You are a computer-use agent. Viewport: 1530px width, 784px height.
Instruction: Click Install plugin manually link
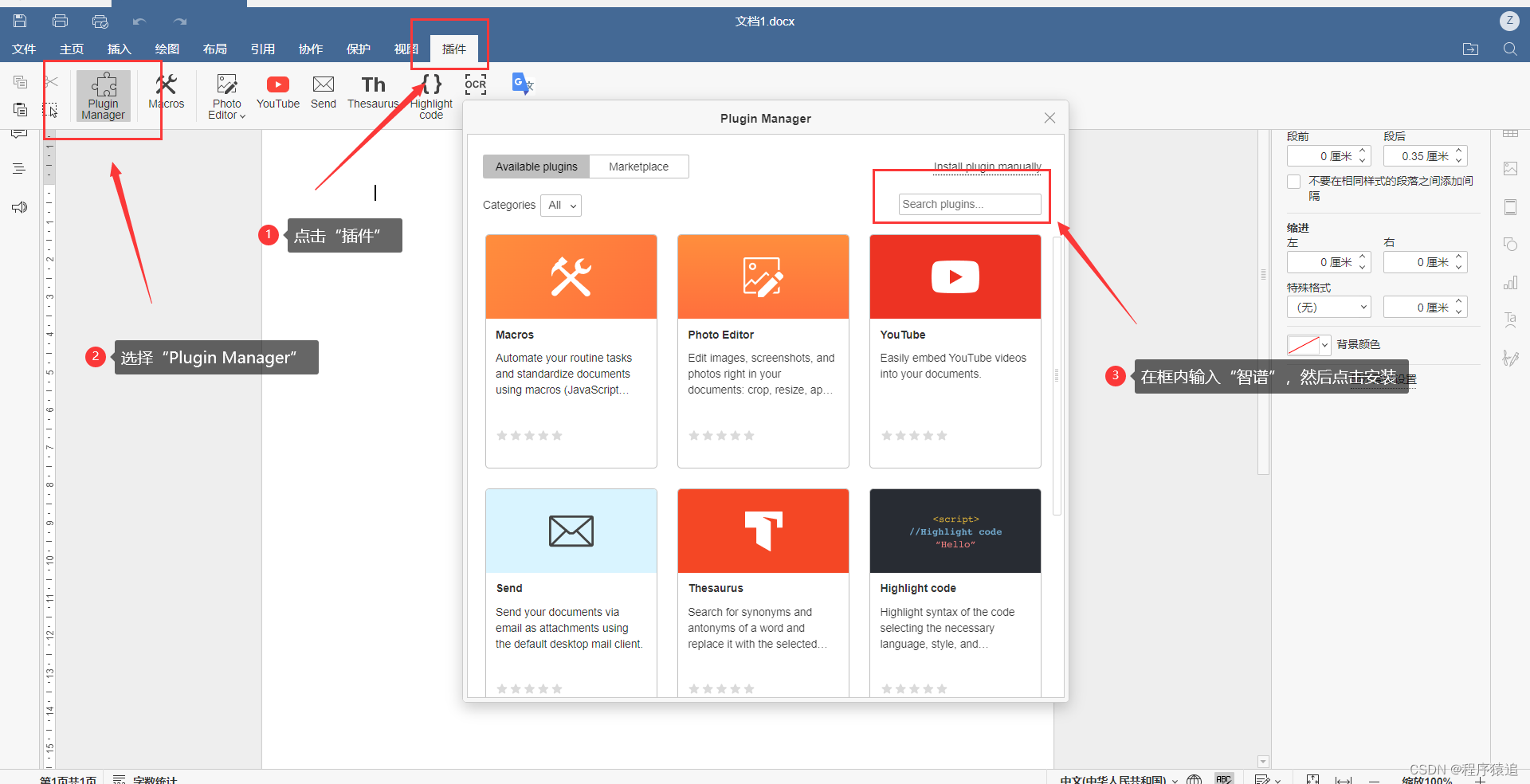click(987, 167)
